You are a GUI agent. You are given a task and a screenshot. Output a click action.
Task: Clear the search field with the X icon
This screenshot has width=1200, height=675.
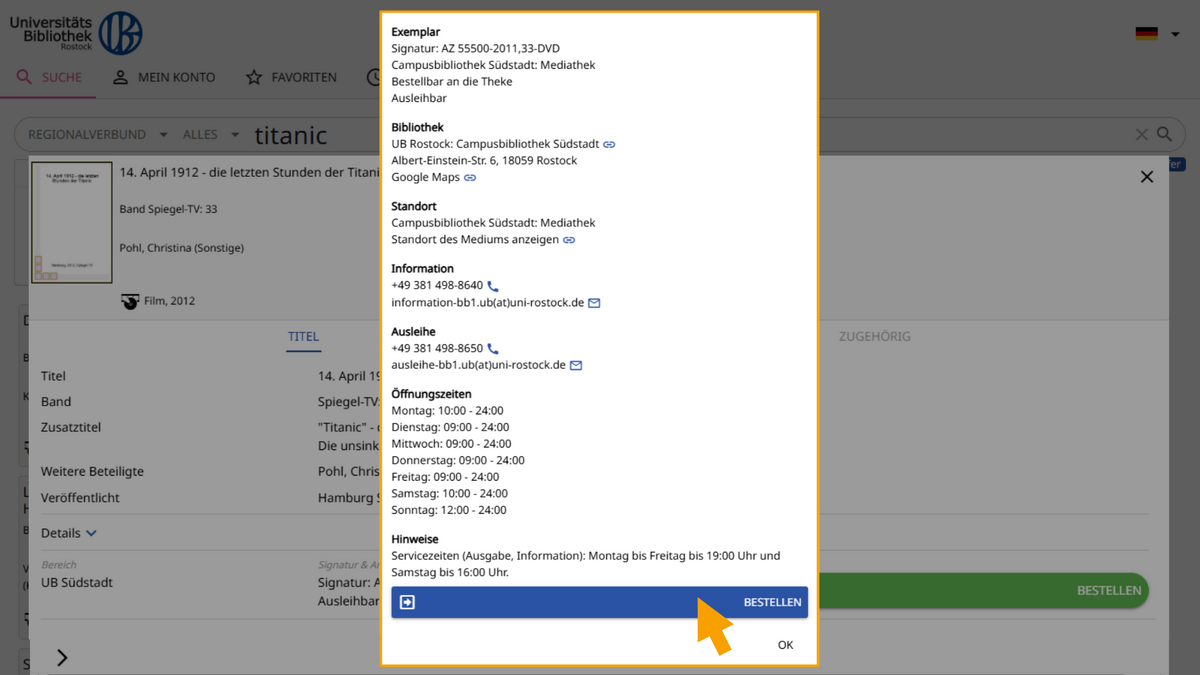(1141, 134)
